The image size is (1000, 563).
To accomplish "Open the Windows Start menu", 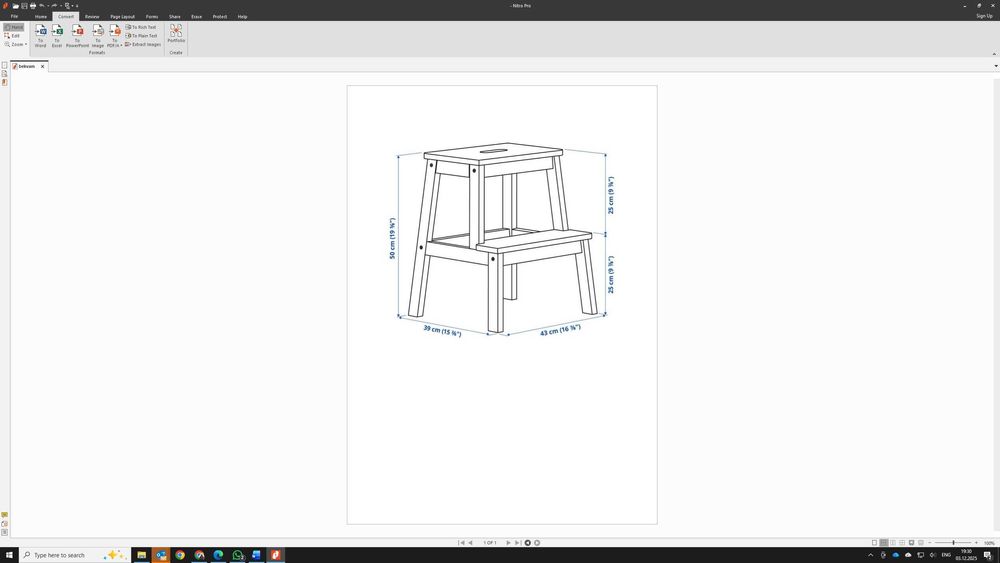I will (x=9, y=555).
